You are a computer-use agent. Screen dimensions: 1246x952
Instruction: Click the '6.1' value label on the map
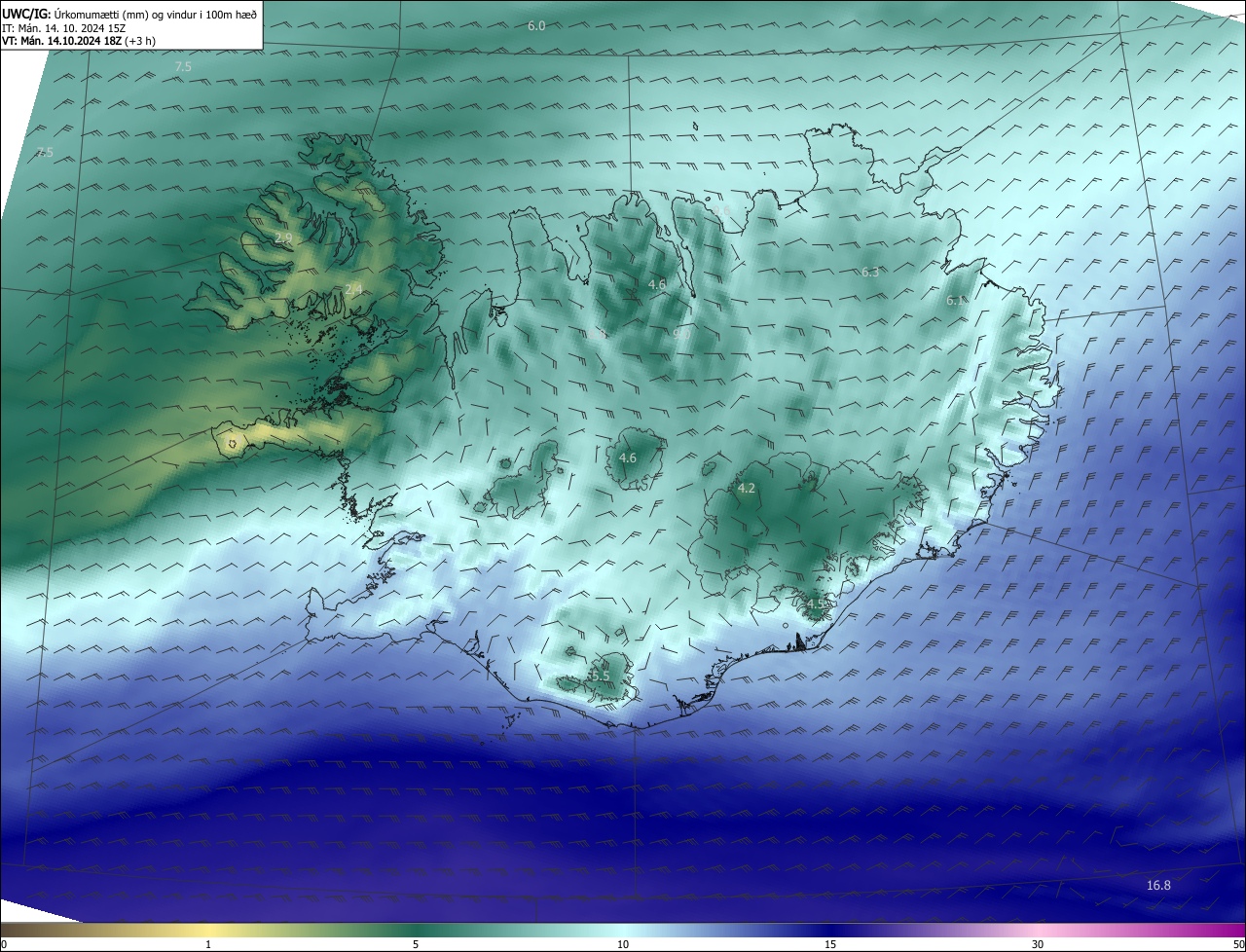pos(955,301)
